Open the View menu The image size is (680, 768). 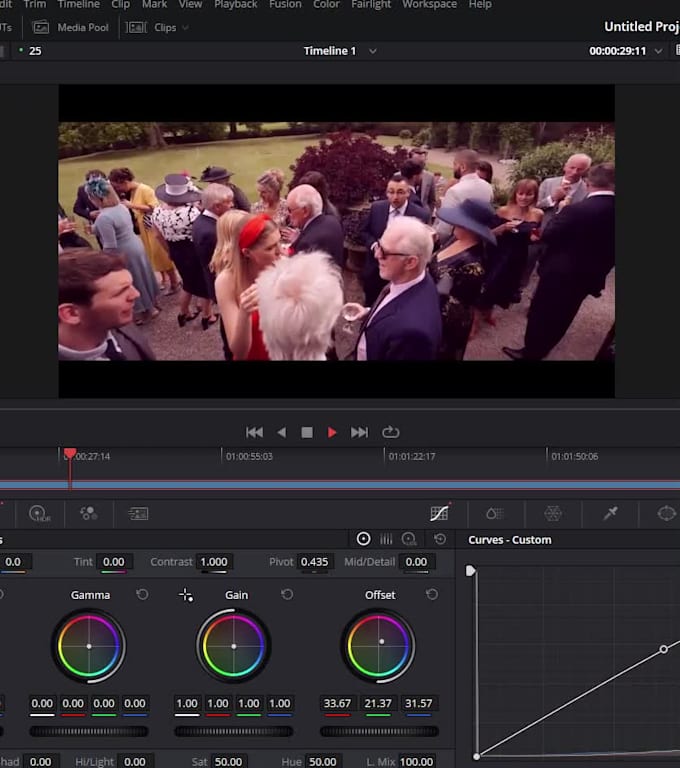click(x=190, y=4)
